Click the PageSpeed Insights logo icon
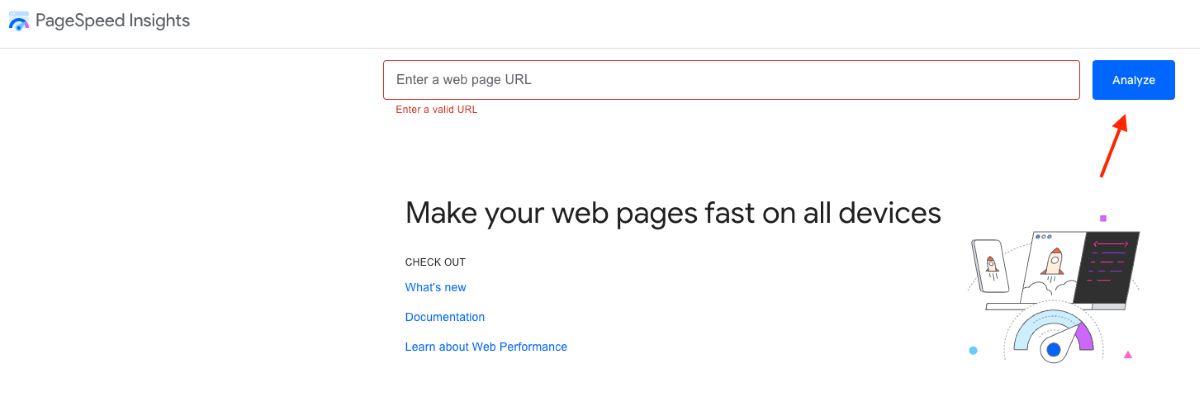Viewport: 1200px width, 407px height. pyautogui.click(x=19, y=21)
